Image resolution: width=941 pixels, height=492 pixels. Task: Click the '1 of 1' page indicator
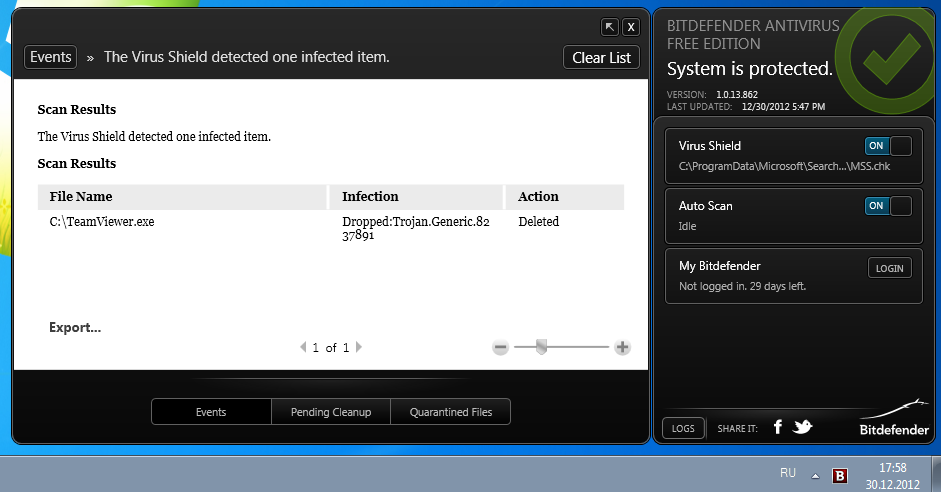(331, 347)
